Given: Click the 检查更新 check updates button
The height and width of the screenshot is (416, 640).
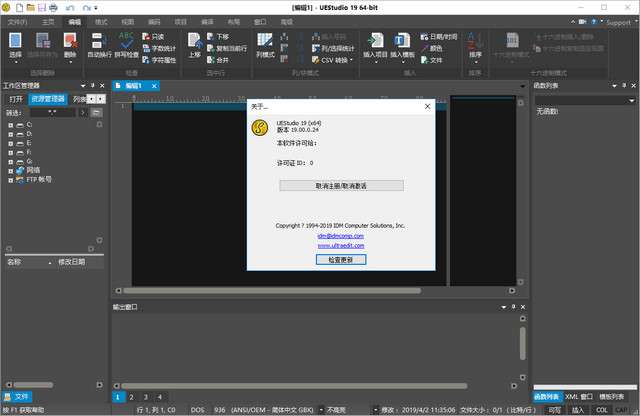Looking at the screenshot, I should [x=341, y=260].
